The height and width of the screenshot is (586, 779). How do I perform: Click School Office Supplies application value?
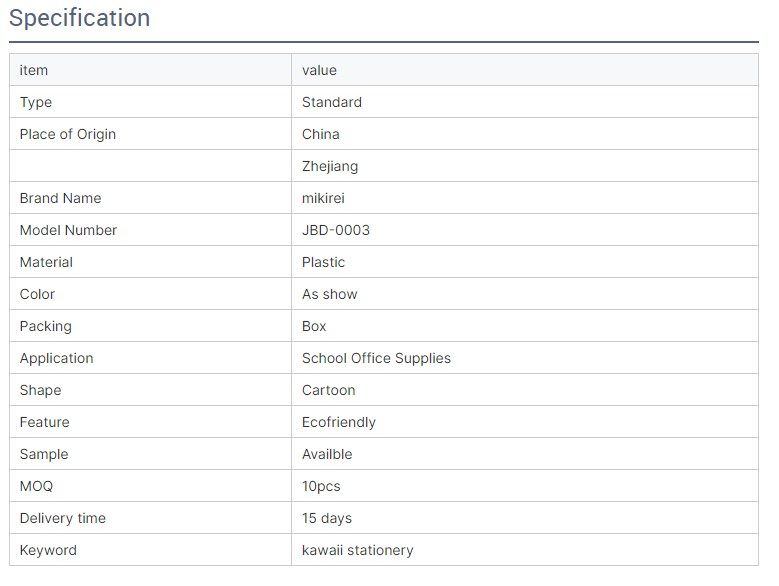[x=376, y=358]
